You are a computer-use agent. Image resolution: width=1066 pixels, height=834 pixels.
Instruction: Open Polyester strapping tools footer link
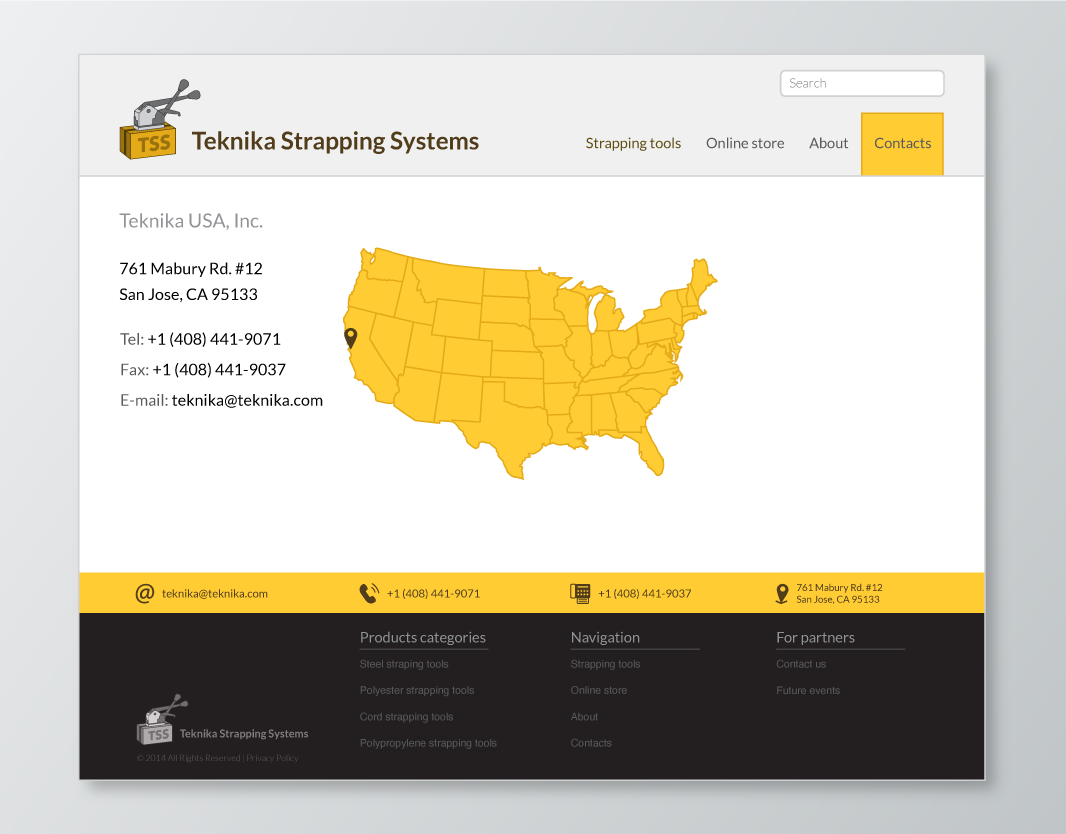coord(417,691)
